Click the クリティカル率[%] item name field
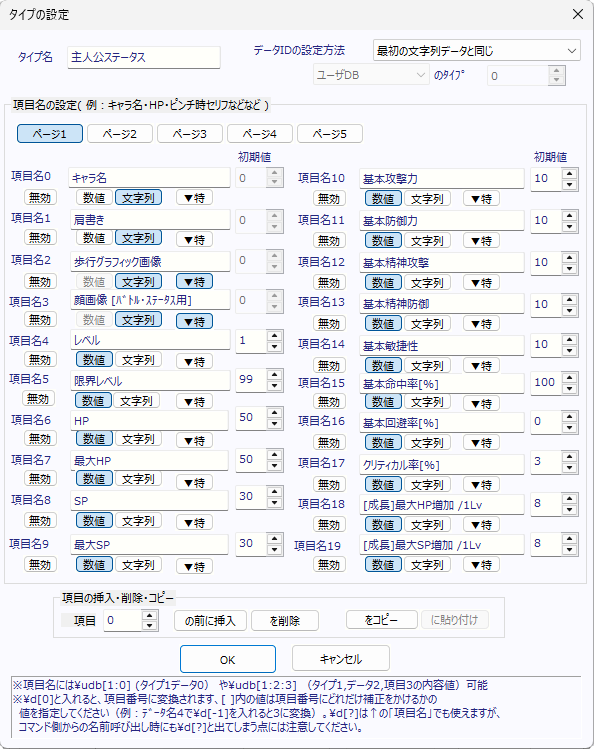Viewport: 594px width, 749px height. pyautogui.click(x=442, y=465)
